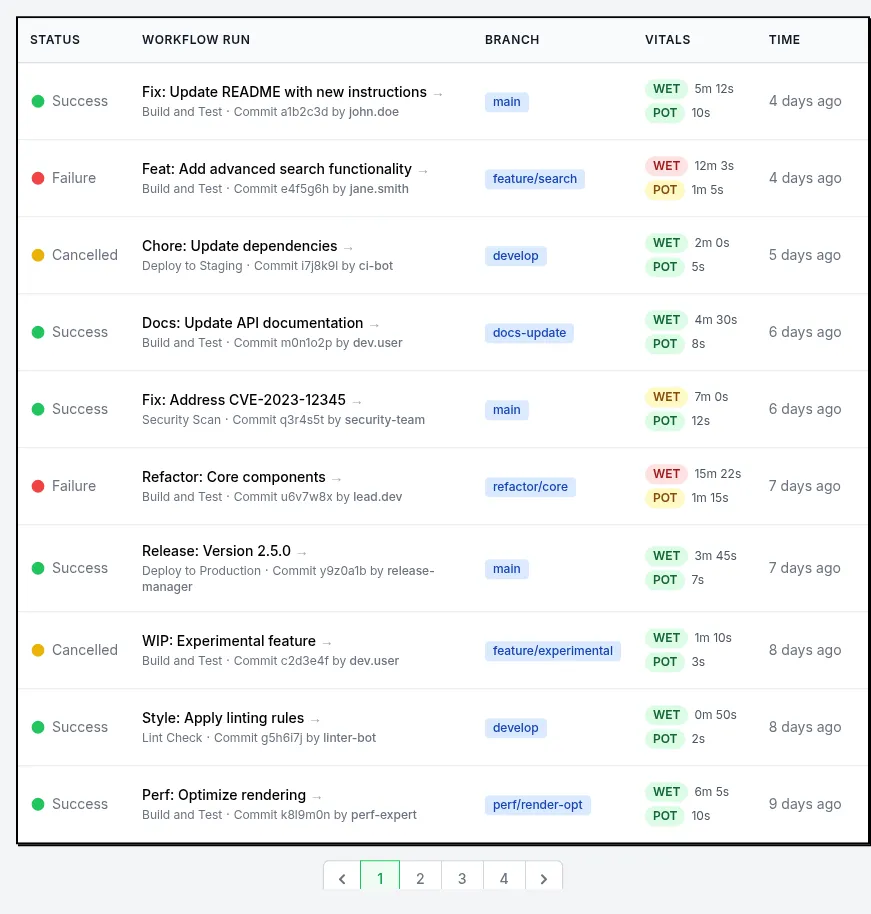Click arrow icon beside Perf: Optimize rendering
Screen dimensions: 871x914
click(x=317, y=797)
